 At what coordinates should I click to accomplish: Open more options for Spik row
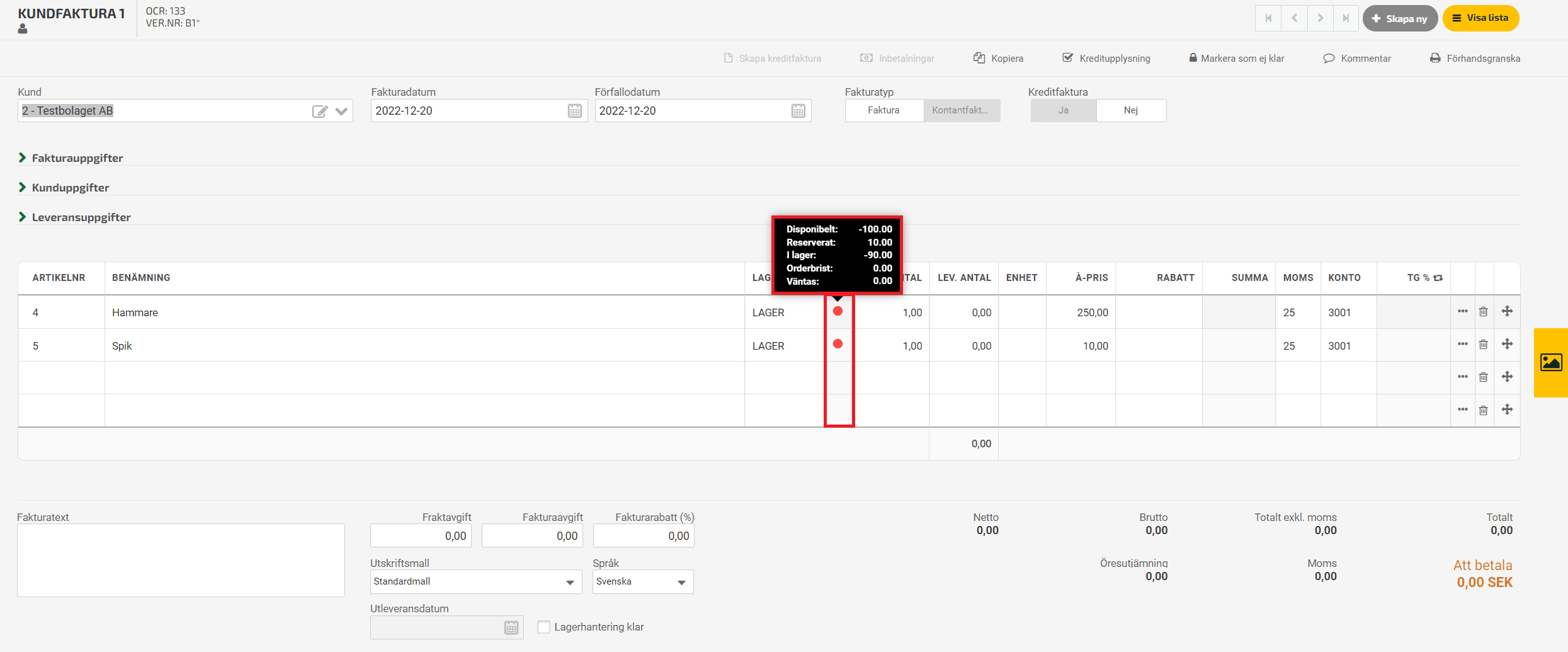coord(1462,344)
